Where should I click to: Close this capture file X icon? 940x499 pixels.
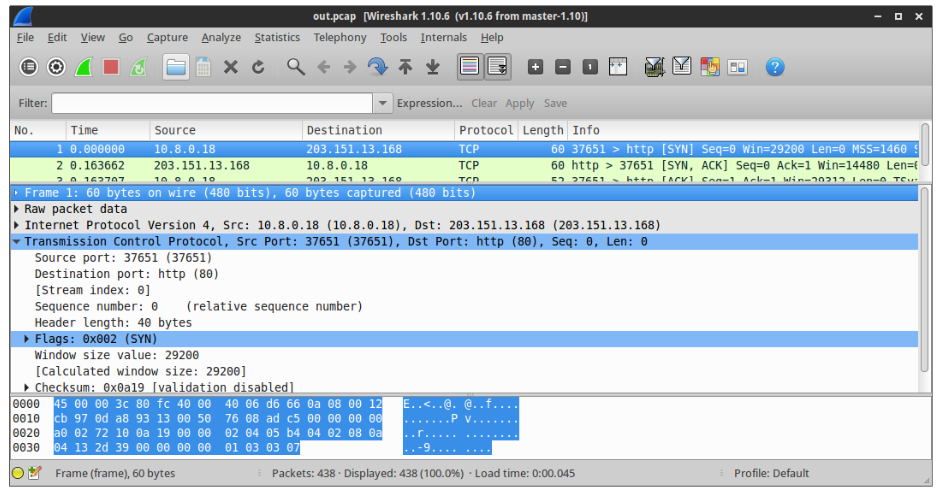click(231, 67)
